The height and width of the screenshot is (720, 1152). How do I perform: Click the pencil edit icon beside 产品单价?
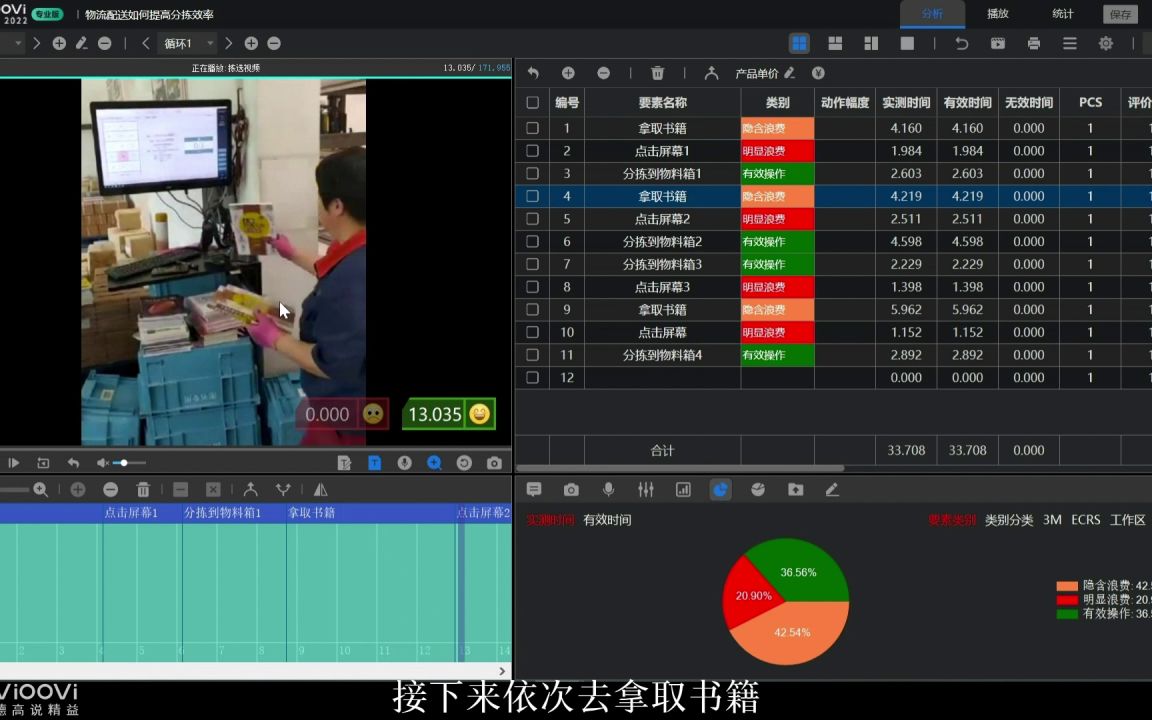[x=791, y=73]
